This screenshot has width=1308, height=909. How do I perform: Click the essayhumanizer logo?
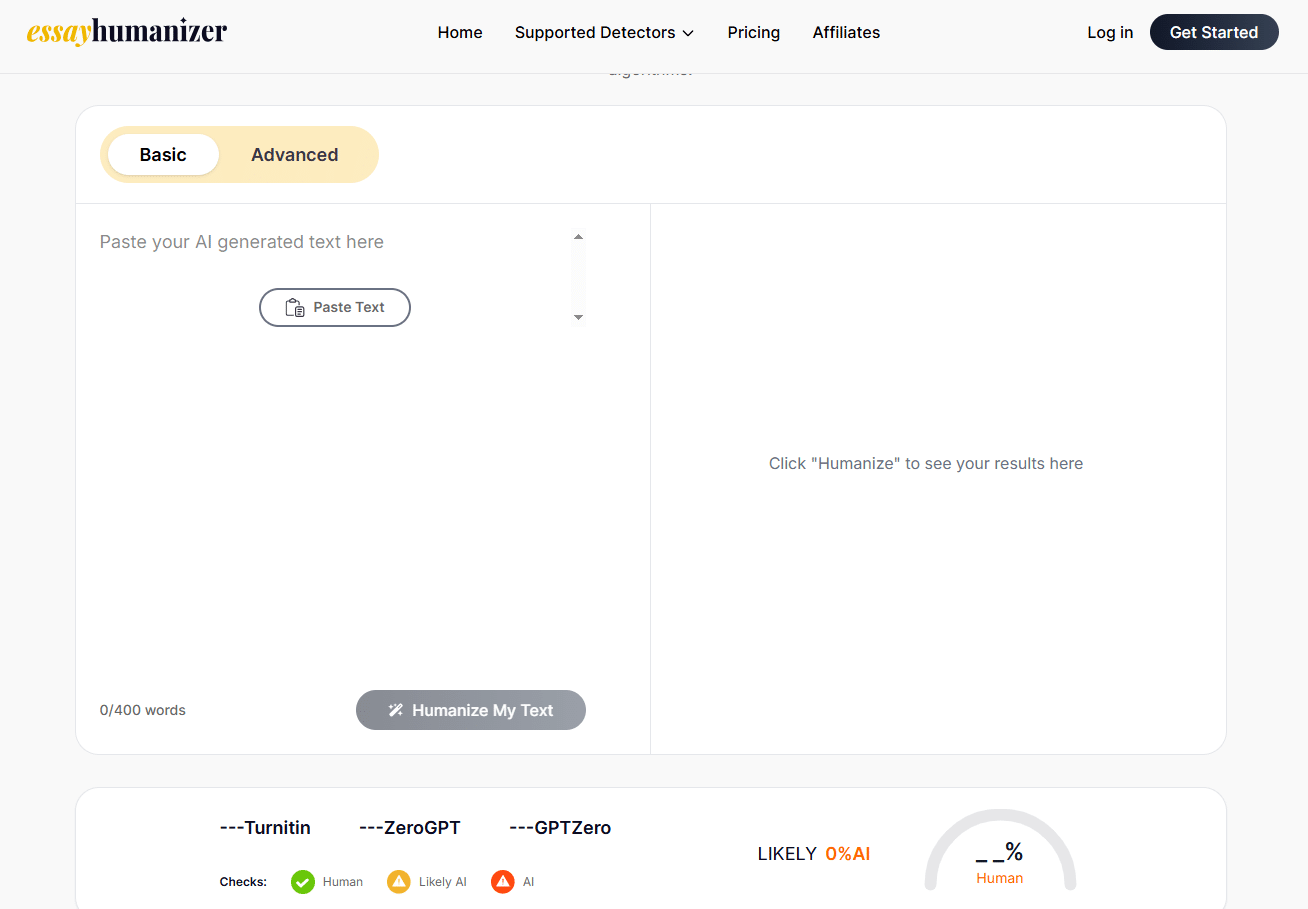(x=127, y=32)
